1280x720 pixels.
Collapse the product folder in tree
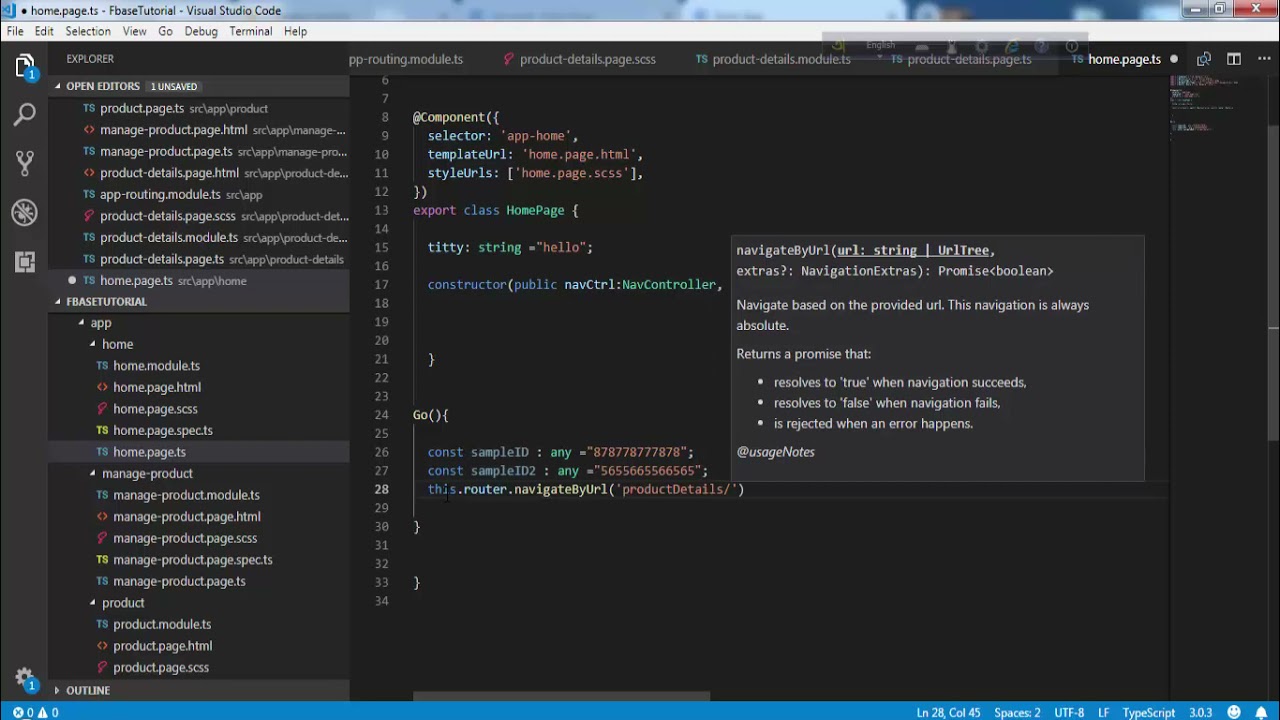pyautogui.click(x=123, y=602)
